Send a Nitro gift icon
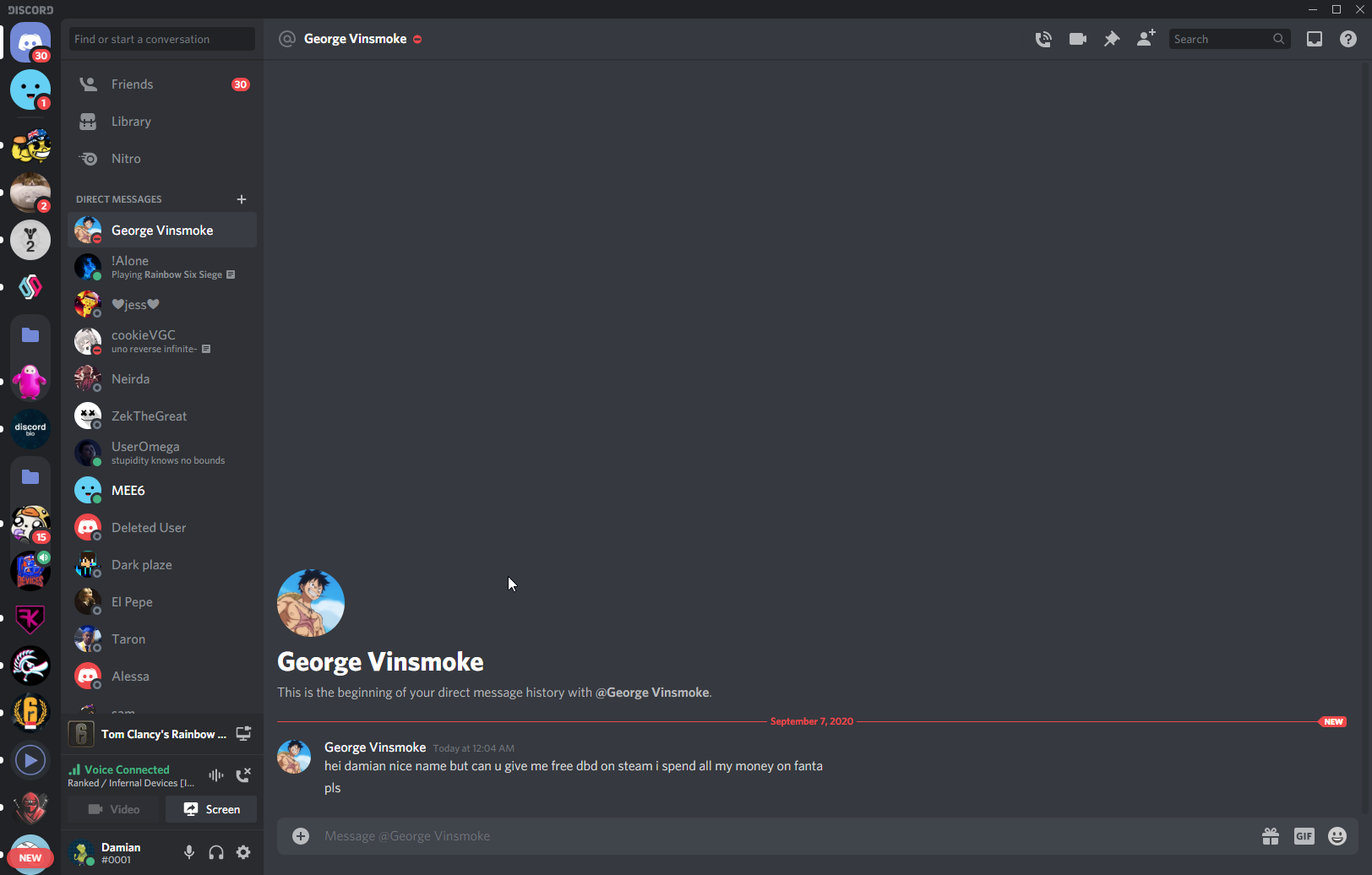The height and width of the screenshot is (875, 1372). point(1271,836)
